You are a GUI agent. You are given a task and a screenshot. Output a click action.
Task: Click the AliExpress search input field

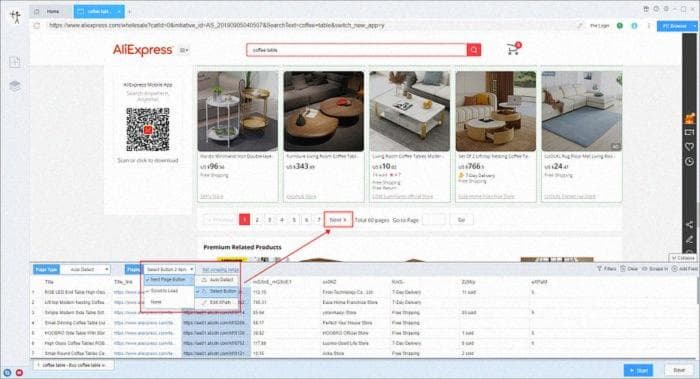pos(356,50)
